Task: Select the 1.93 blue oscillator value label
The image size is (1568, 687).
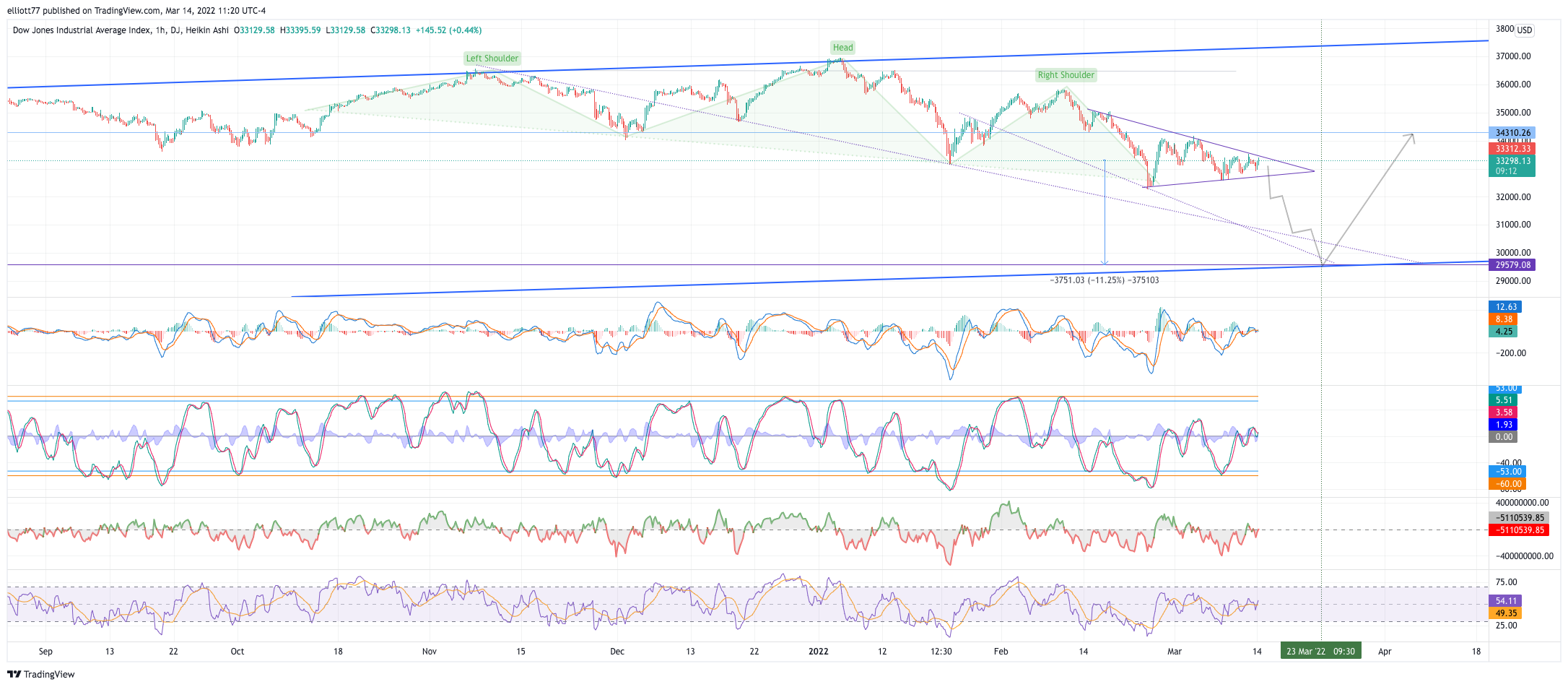Action: pyautogui.click(x=1503, y=425)
